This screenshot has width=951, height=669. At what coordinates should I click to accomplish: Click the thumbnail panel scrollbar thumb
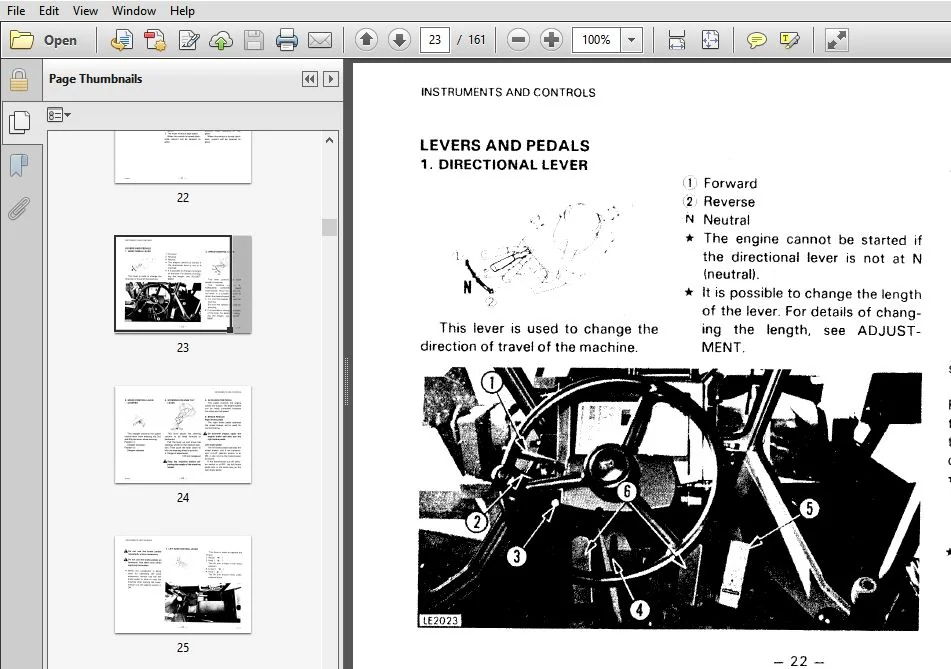(x=329, y=227)
